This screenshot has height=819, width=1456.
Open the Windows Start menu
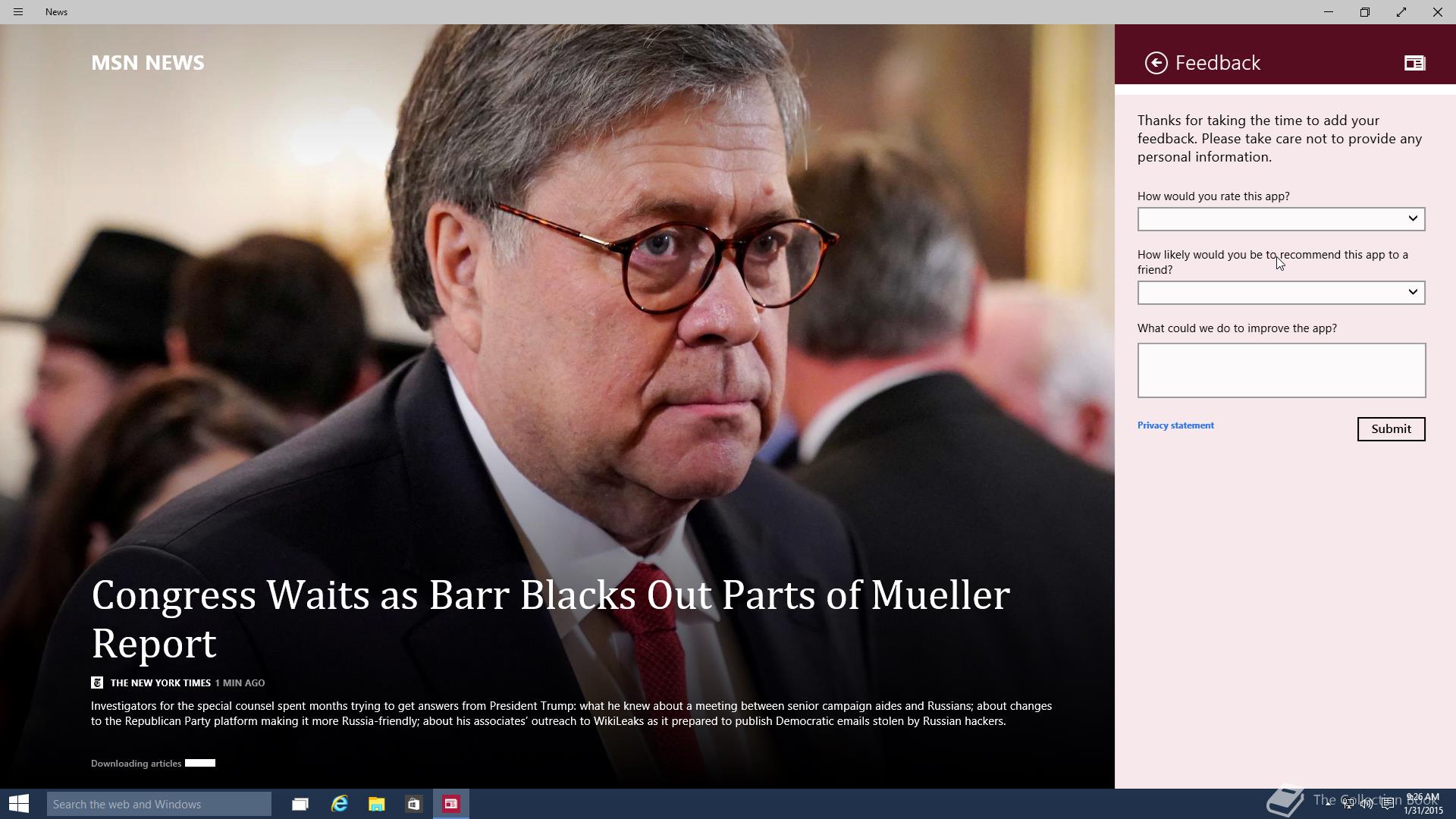point(19,804)
